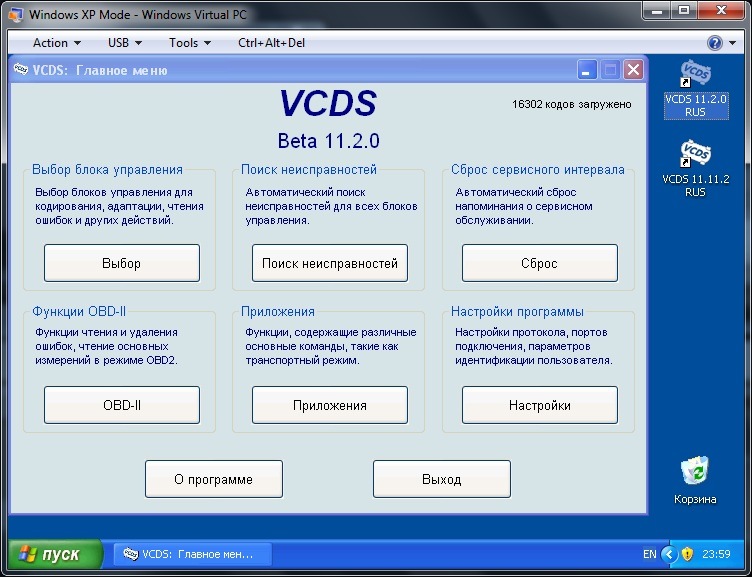Screen dimensions: 752x577
Task: Click the Настройки программы heading
Action: pyautogui.click(x=517, y=311)
